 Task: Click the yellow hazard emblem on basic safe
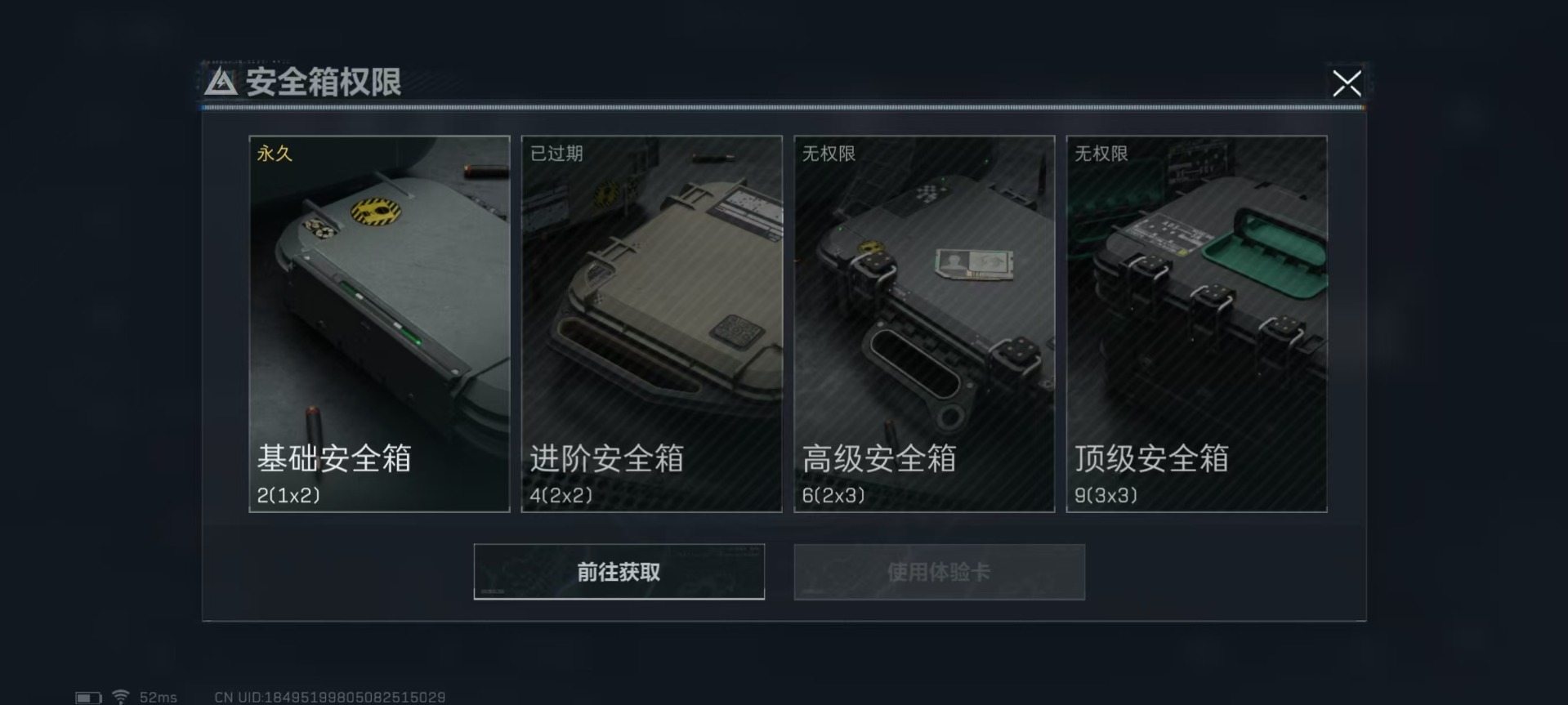tap(376, 212)
